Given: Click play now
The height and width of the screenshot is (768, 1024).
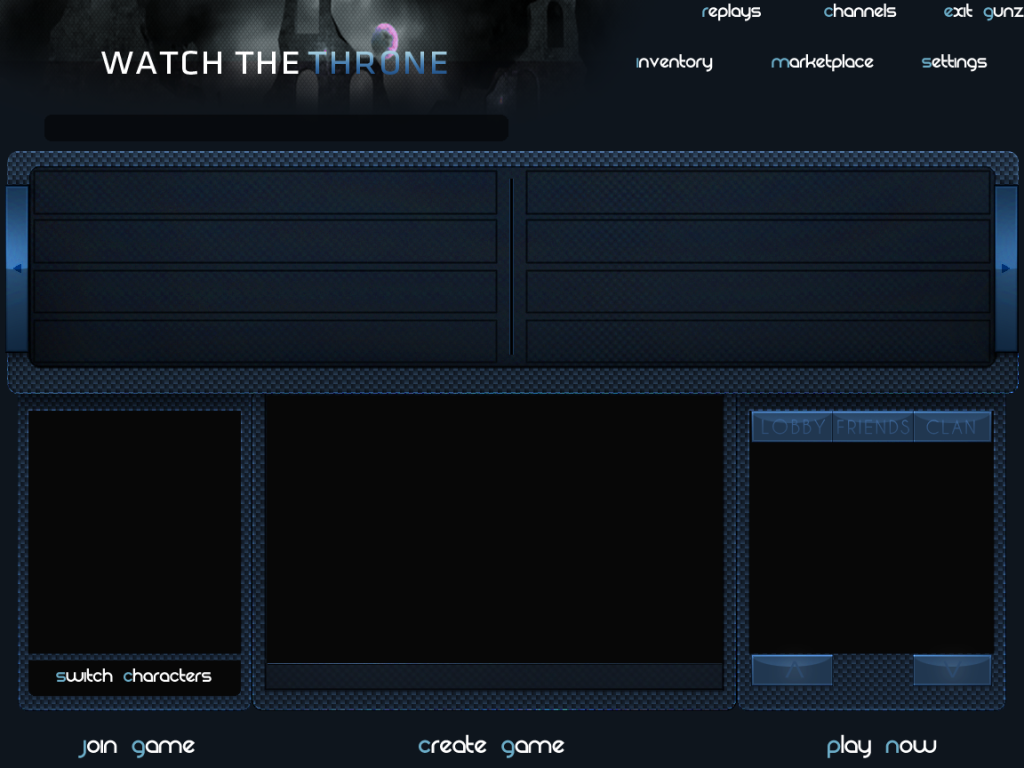Looking at the screenshot, I should [x=881, y=746].
